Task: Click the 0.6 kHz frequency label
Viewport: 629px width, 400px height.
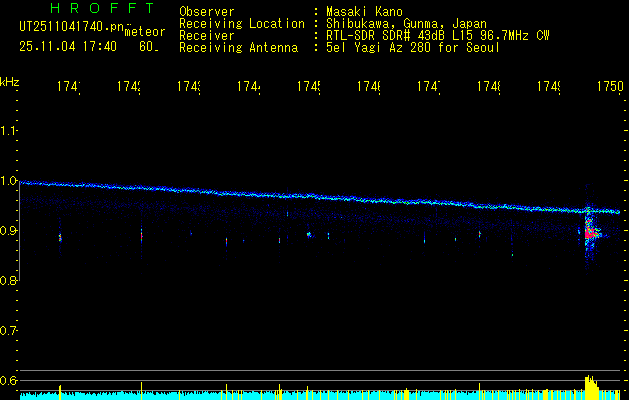Action: (x=10, y=381)
